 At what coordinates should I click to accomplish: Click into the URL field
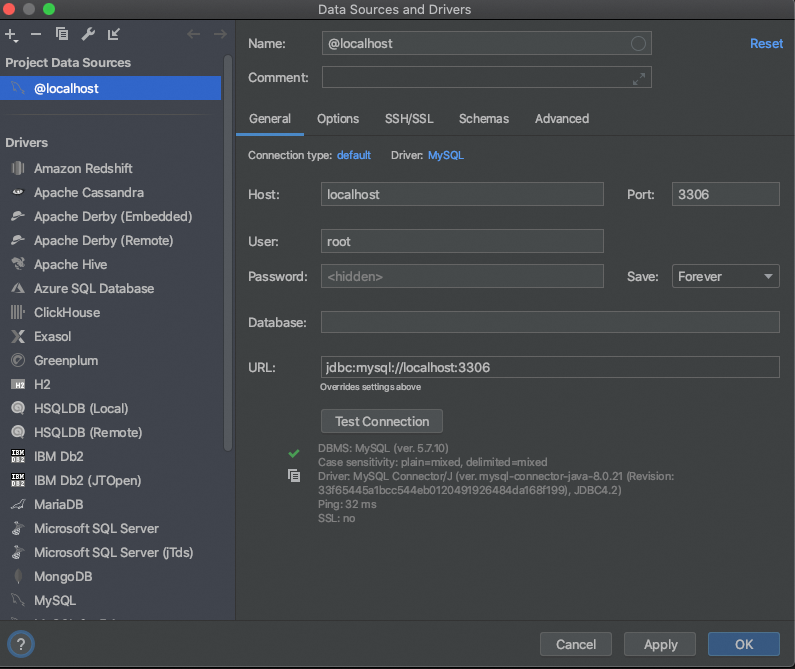tap(550, 367)
